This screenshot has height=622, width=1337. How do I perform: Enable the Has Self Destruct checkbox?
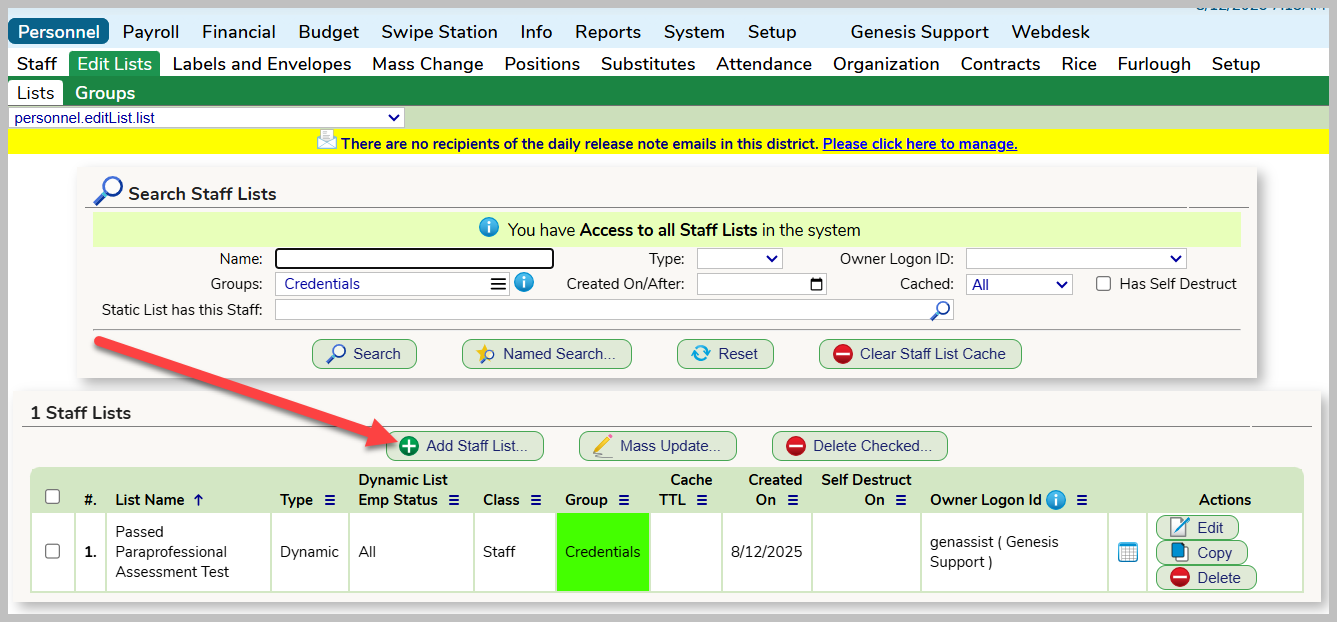pos(1104,284)
